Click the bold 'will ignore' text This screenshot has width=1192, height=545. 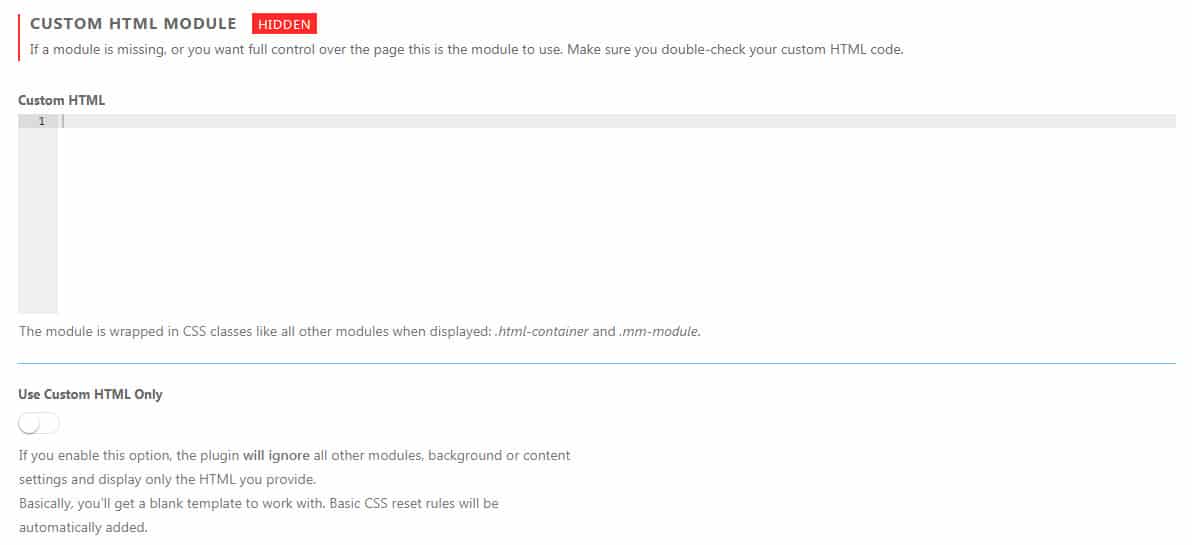[276, 456]
